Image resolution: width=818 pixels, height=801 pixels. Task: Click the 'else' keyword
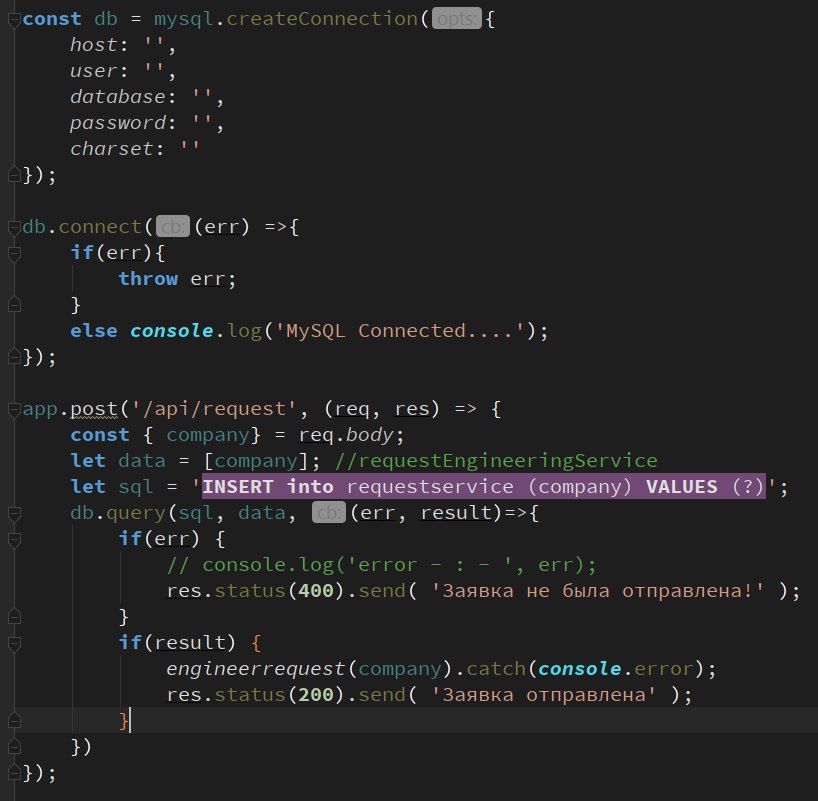point(94,331)
